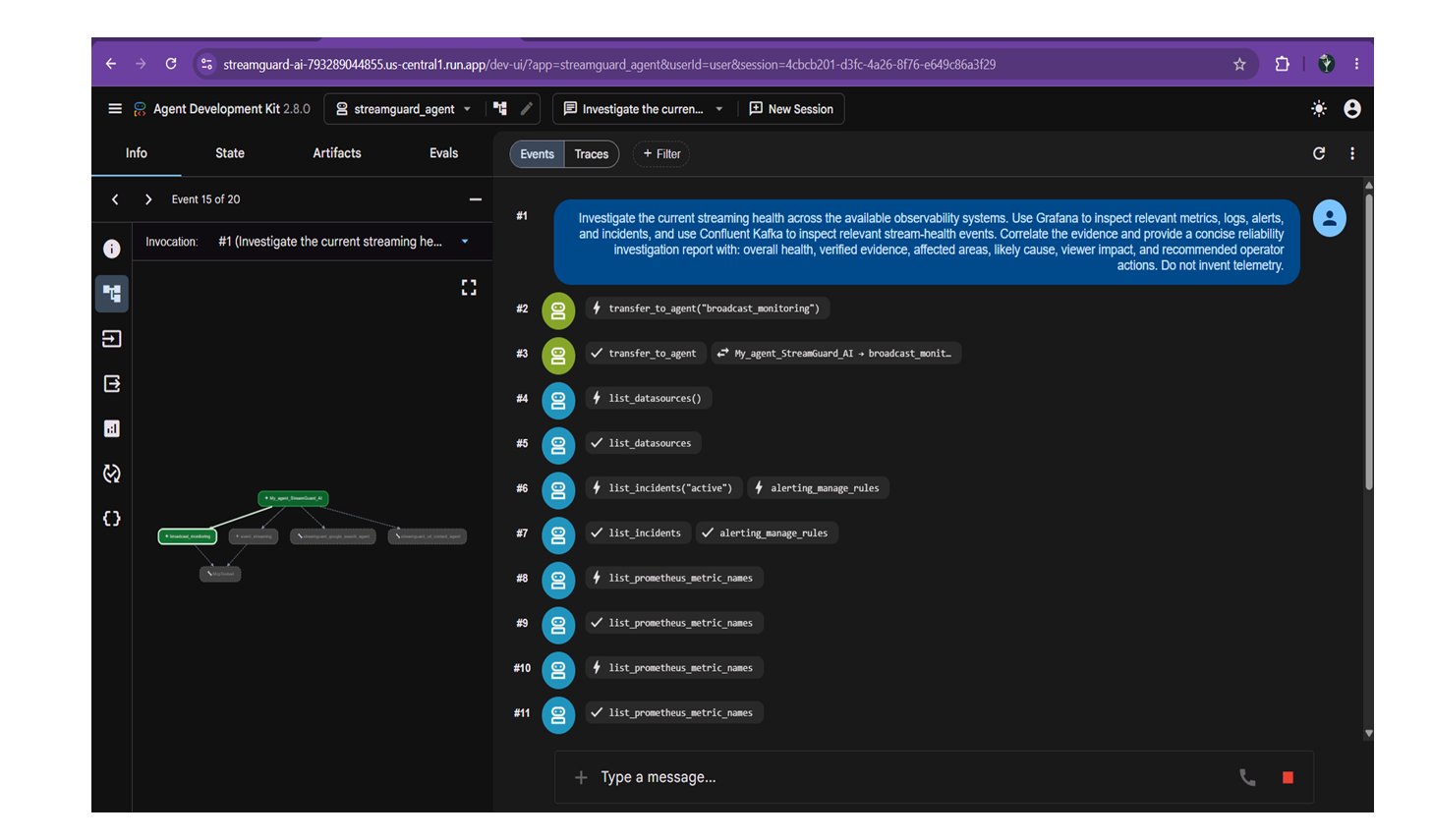1432x840 pixels.
Task: Switch the view to Traces
Action: (x=592, y=154)
